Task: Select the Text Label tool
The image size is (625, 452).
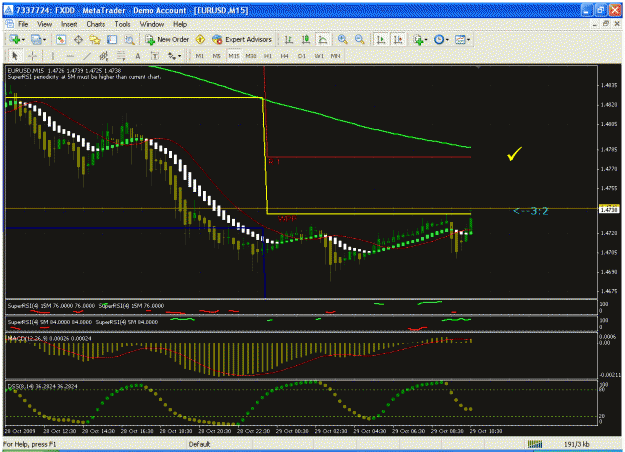Action: [x=155, y=56]
